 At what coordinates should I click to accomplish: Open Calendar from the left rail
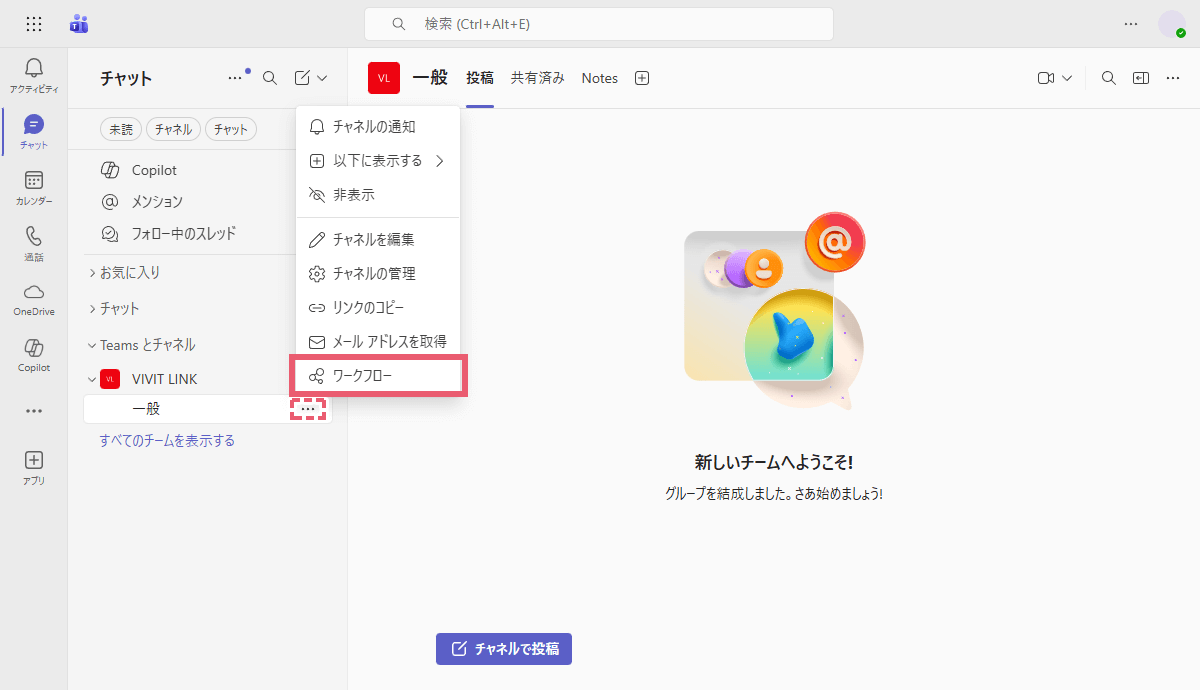point(33,187)
